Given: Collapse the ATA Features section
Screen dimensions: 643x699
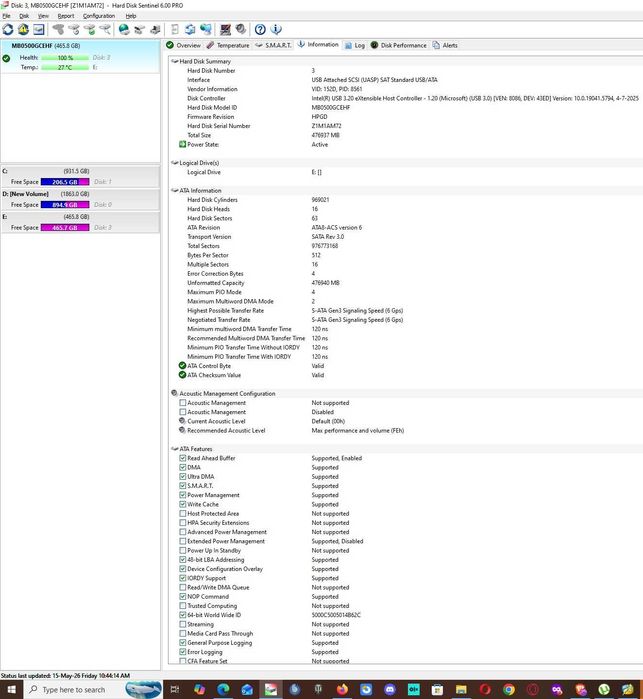Looking at the screenshot, I should 175,448.
